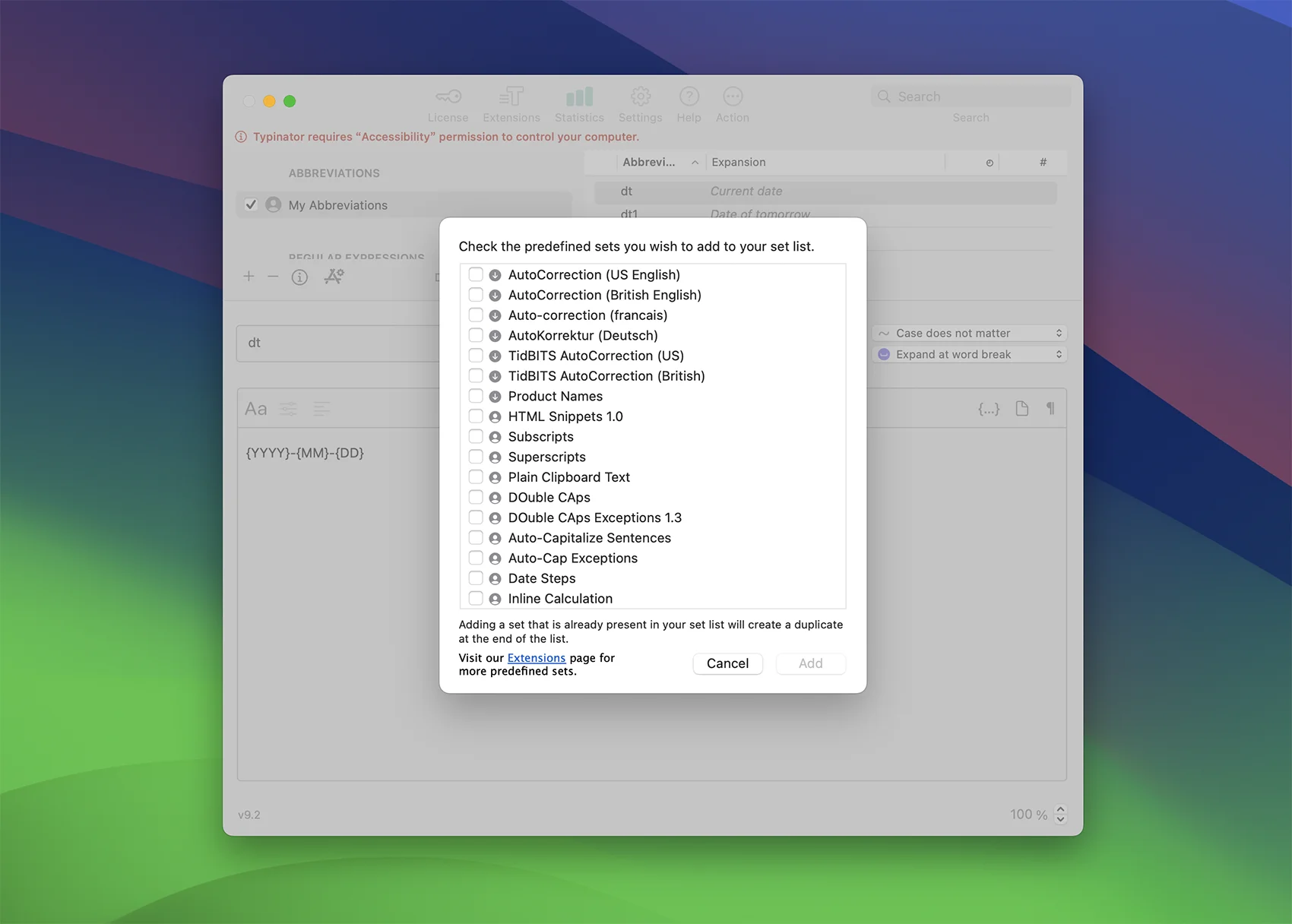Open the License toolbar key icon
1292x924 pixels.
pyautogui.click(x=448, y=97)
